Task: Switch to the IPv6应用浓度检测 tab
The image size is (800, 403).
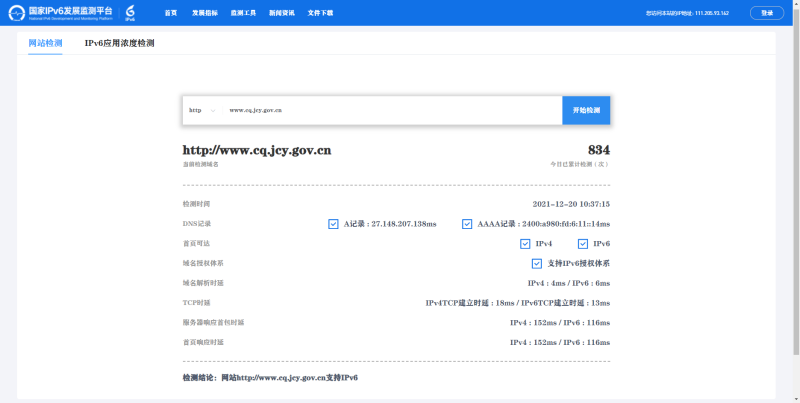Action: (119, 44)
